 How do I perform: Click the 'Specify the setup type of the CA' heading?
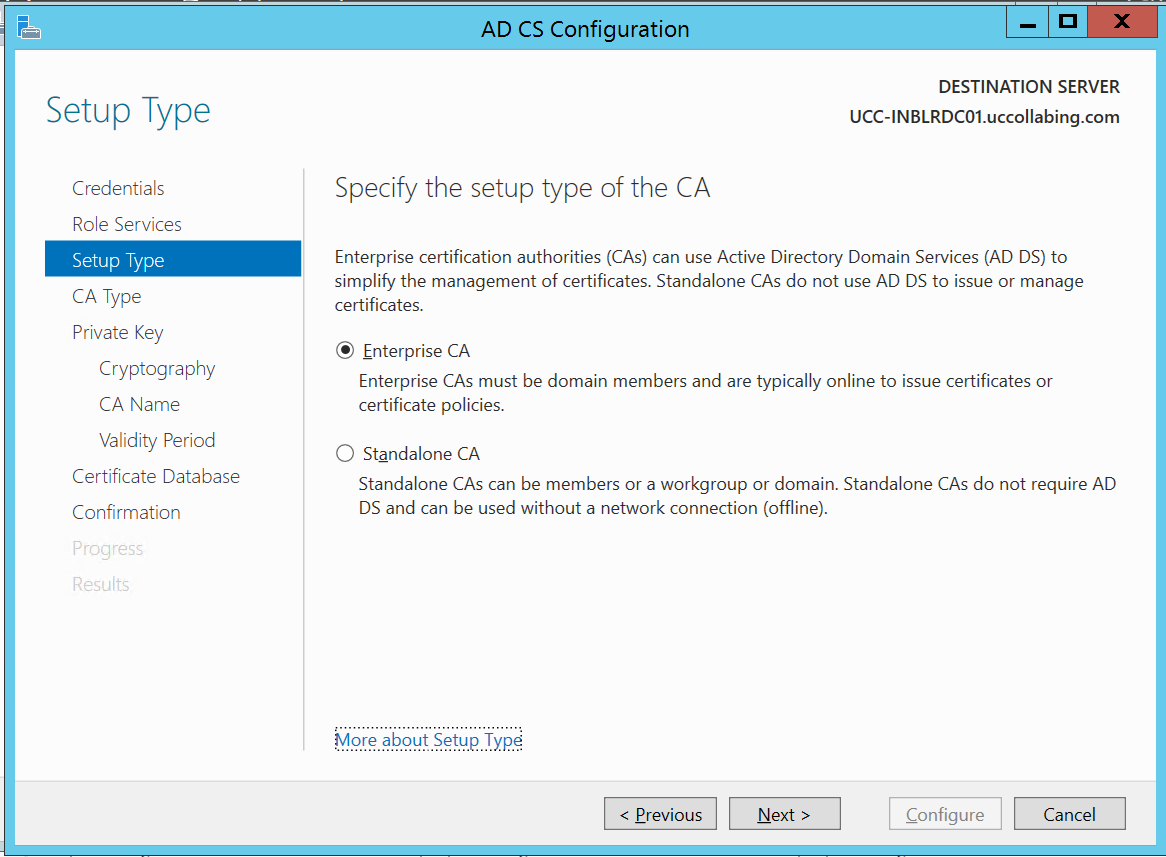(522, 187)
